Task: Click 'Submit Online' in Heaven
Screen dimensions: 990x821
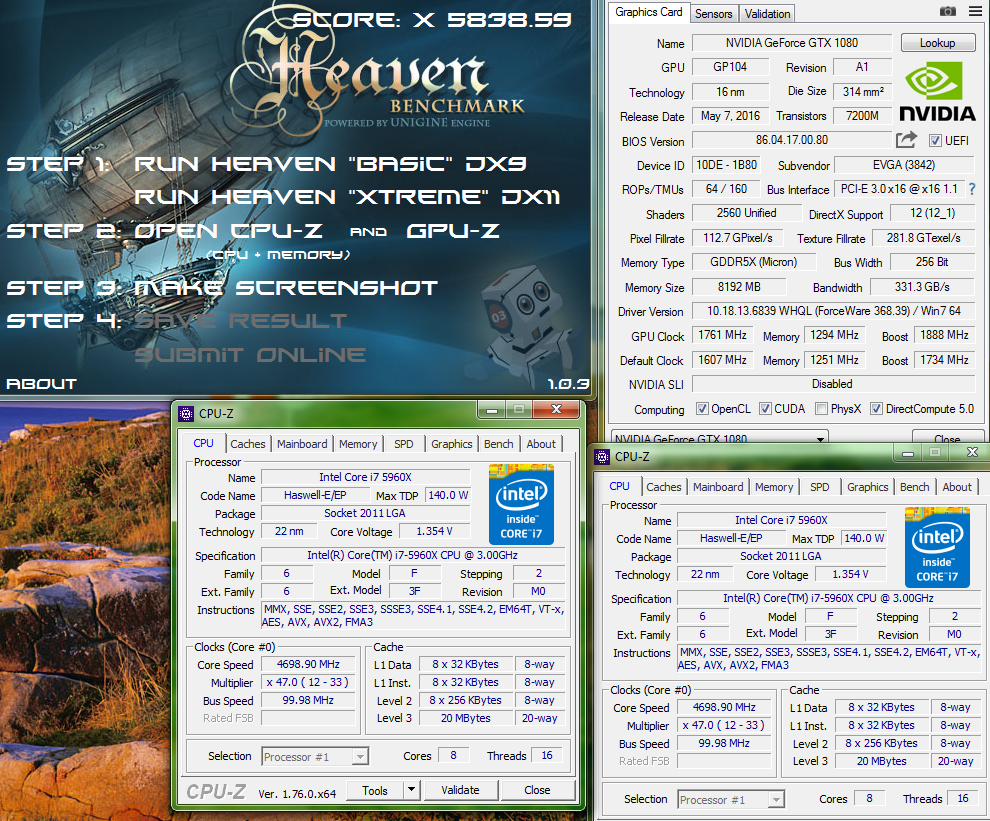Action: click(249, 355)
